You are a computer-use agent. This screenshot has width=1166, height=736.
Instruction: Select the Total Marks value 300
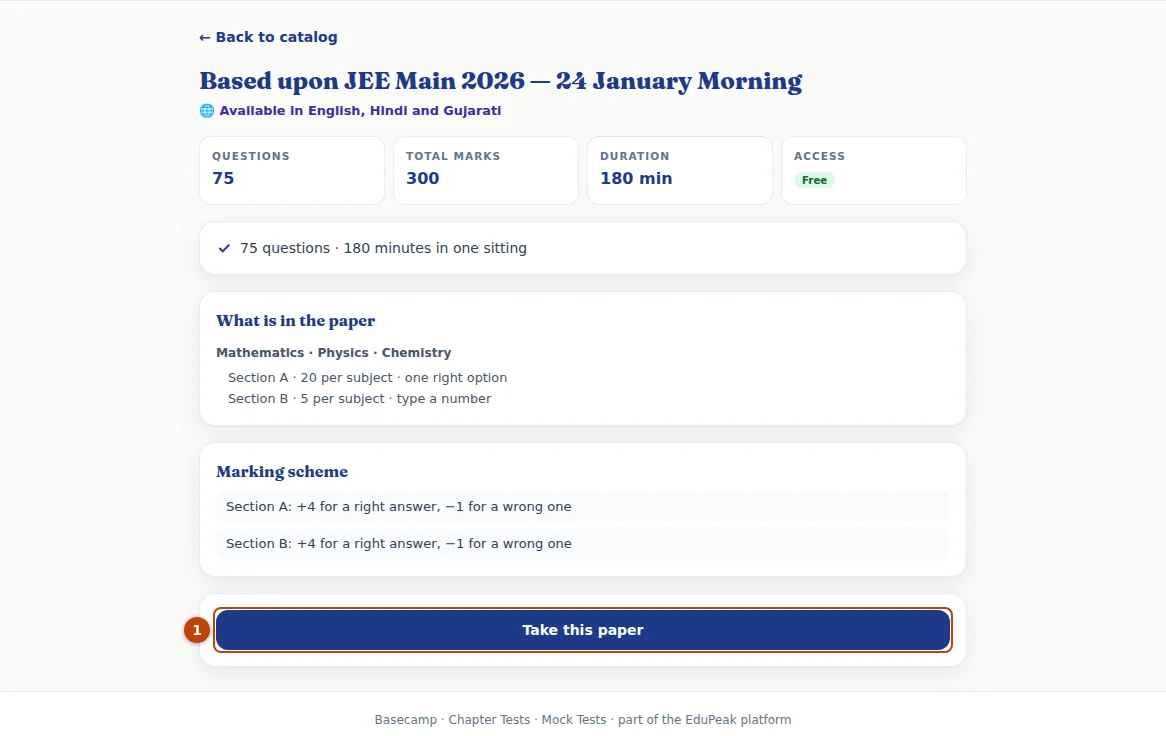[x=422, y=178]
